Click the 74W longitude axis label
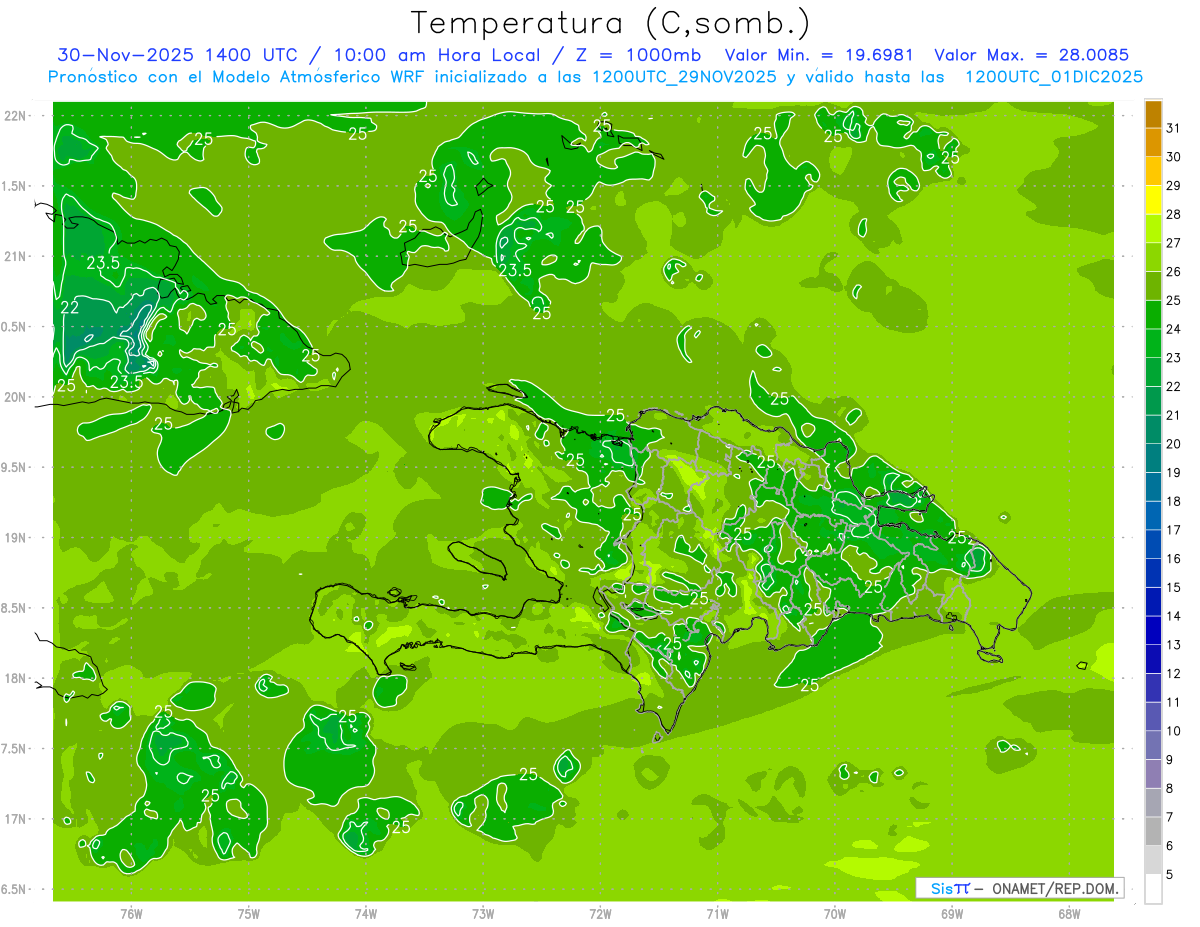Viewport: 1200px width, 927px height. click(366, 914)
